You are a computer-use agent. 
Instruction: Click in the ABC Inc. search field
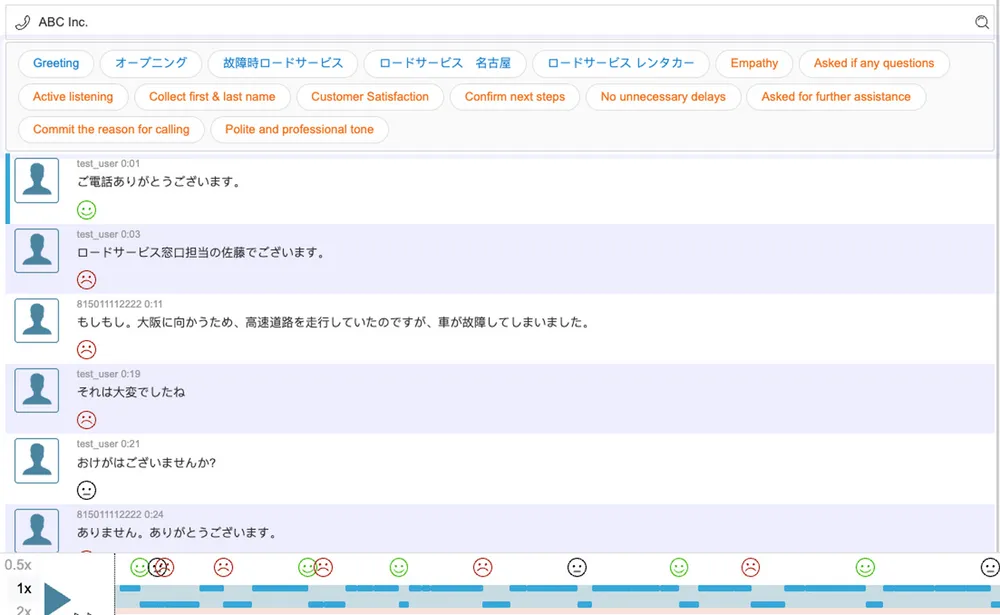(x=500, y=22)
